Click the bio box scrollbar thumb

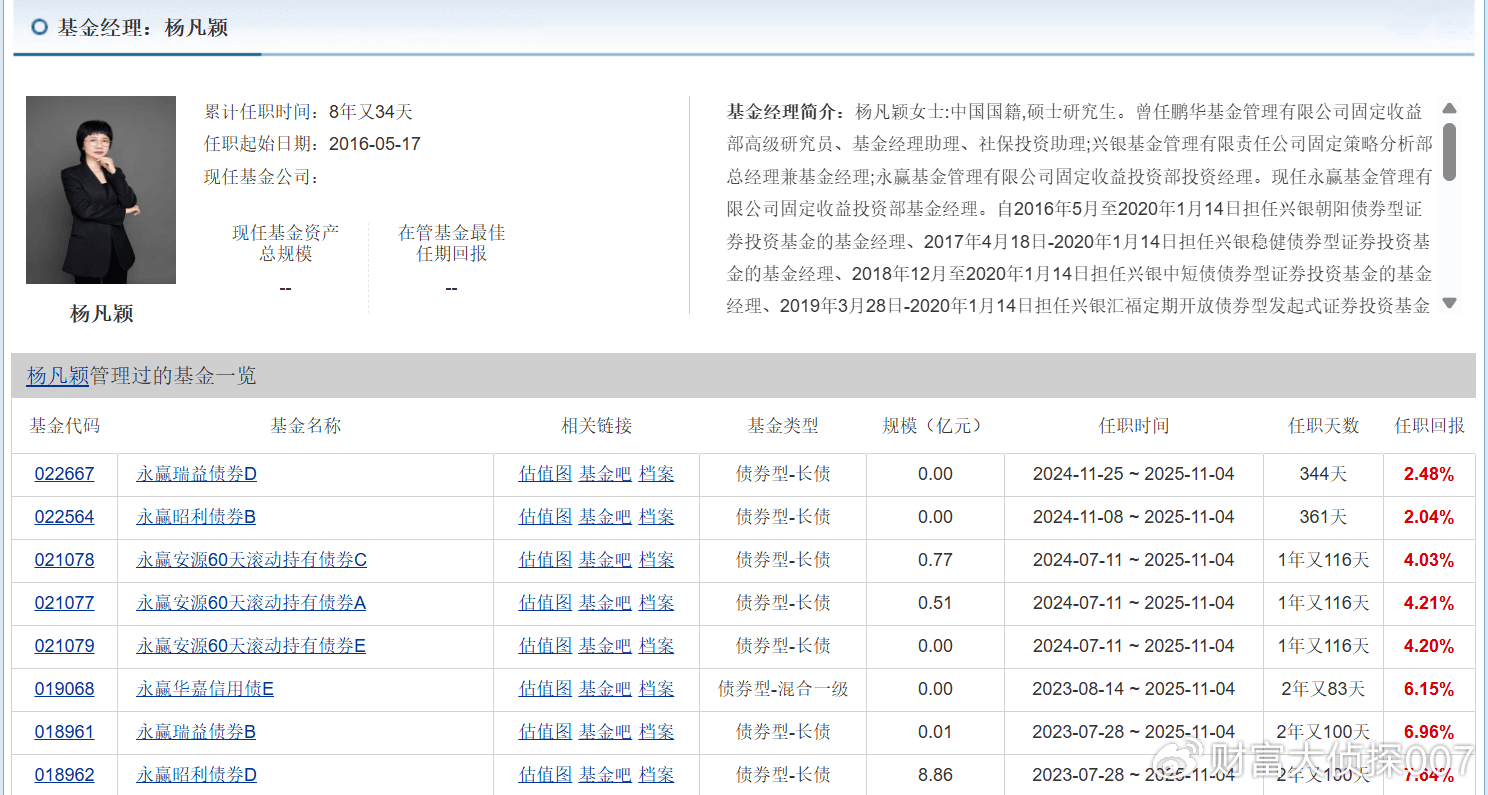(x=1449, y=152)
